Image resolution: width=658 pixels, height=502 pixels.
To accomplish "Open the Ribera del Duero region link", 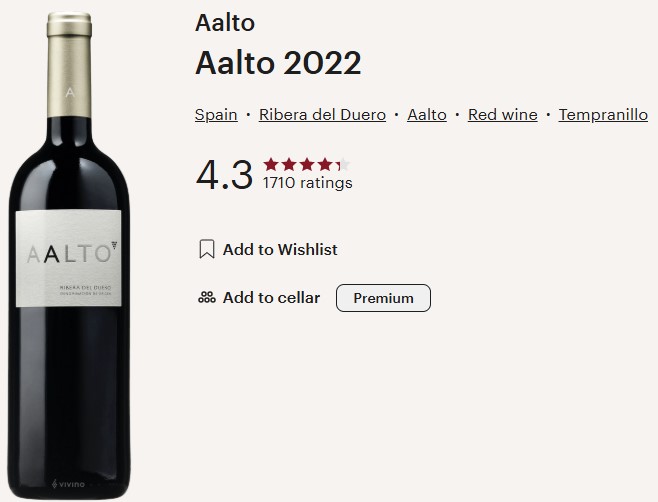I will (322, 115).
